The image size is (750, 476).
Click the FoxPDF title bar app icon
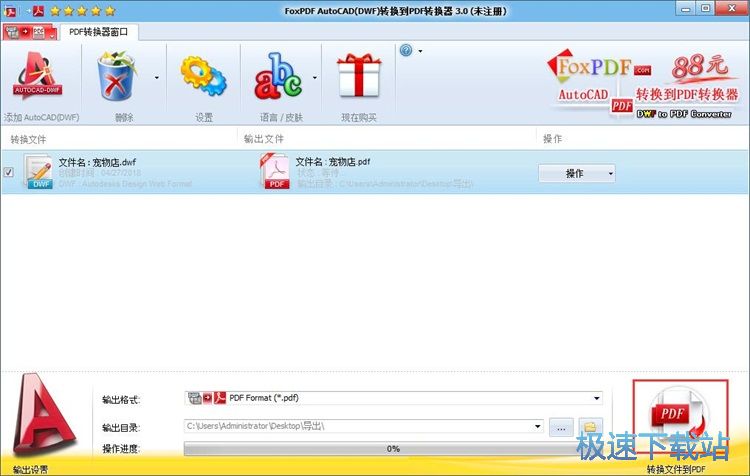(x=10, y=11)
